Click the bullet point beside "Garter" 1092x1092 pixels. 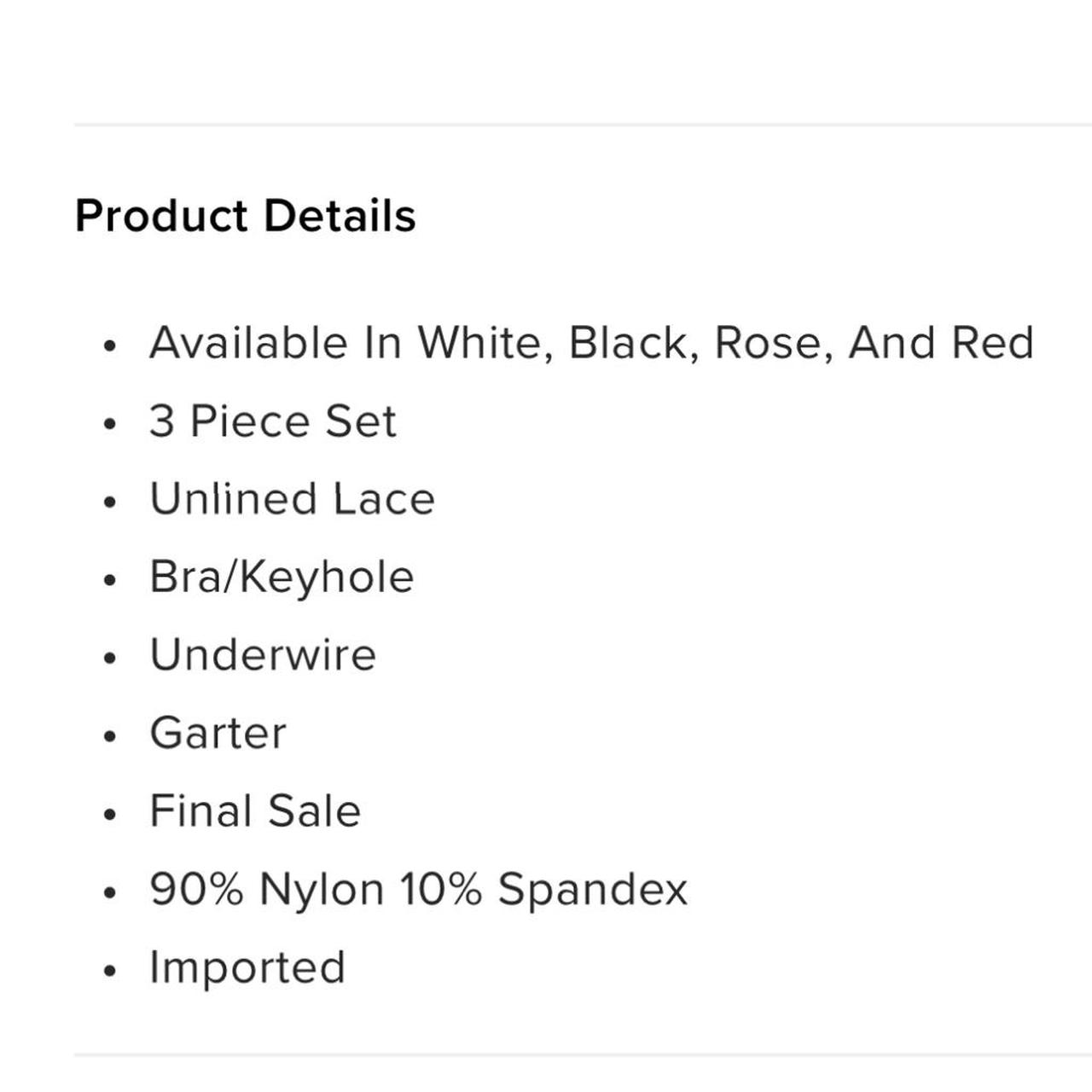pos(108,736)
